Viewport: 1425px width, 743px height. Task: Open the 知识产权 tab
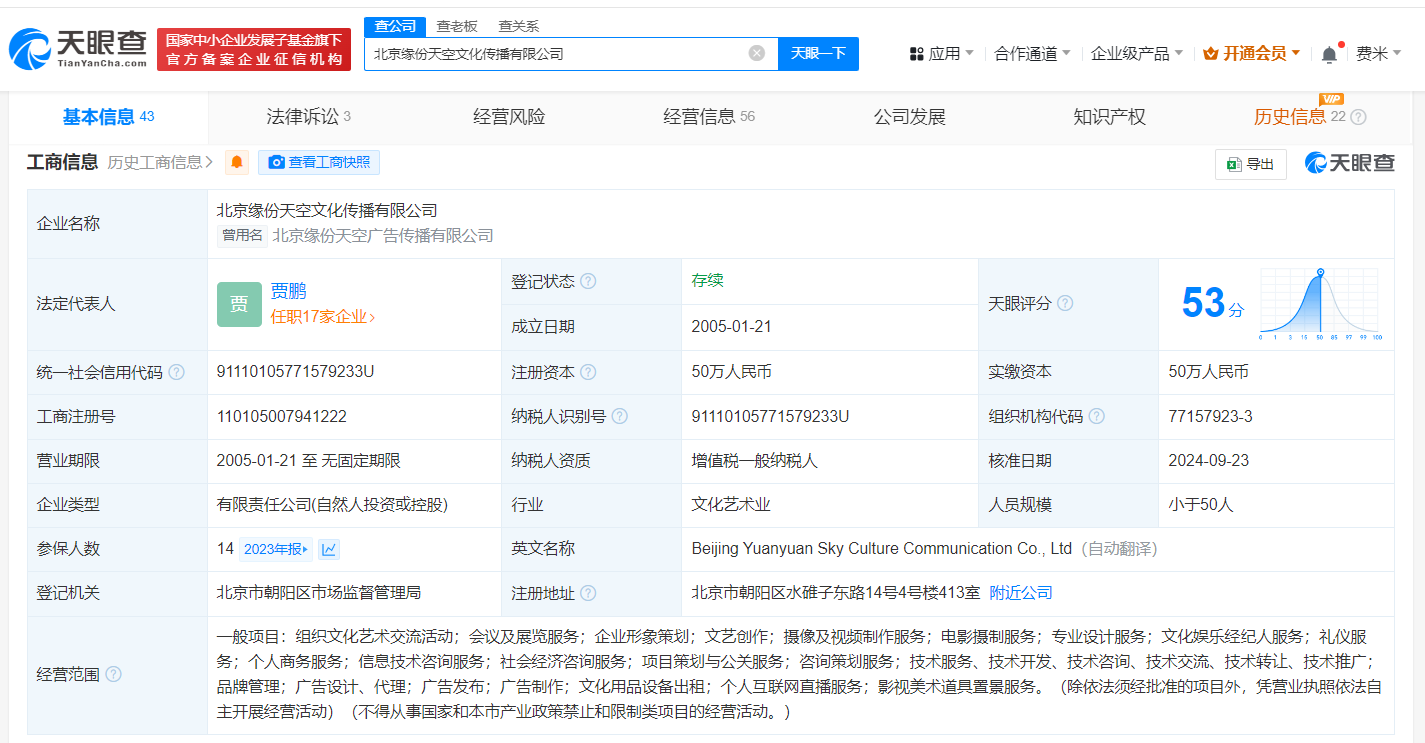point(1109,117)
